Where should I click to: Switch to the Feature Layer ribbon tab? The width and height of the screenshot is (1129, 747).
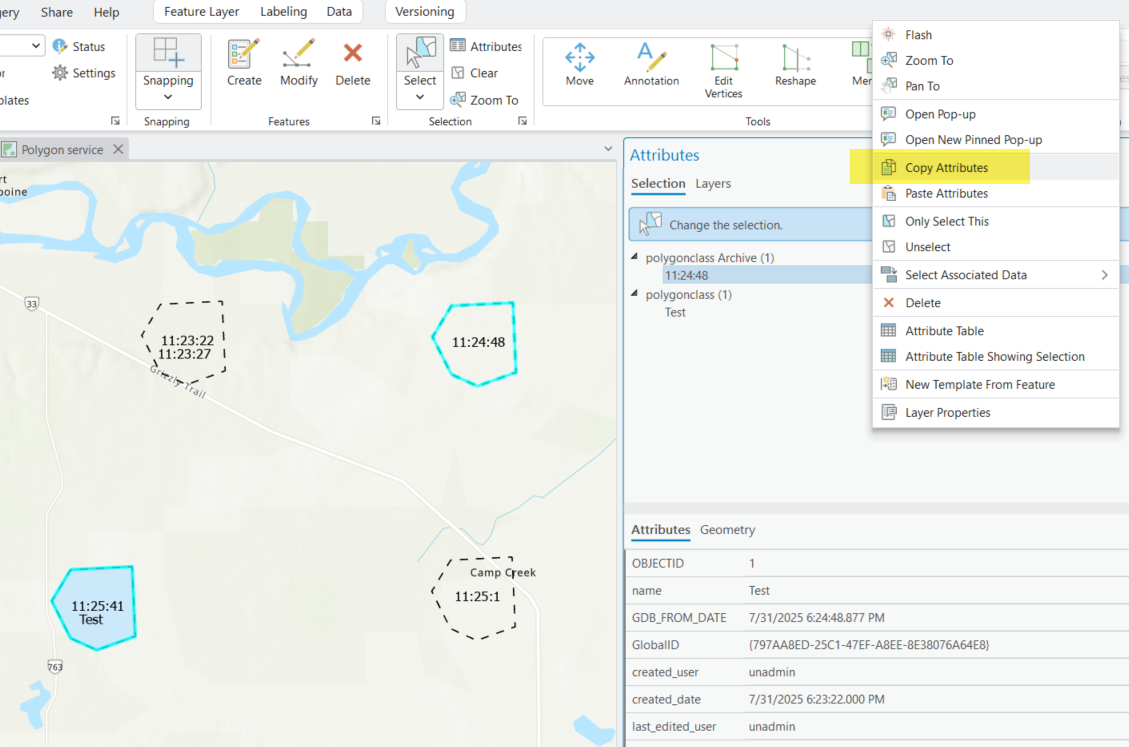(202, 12)
